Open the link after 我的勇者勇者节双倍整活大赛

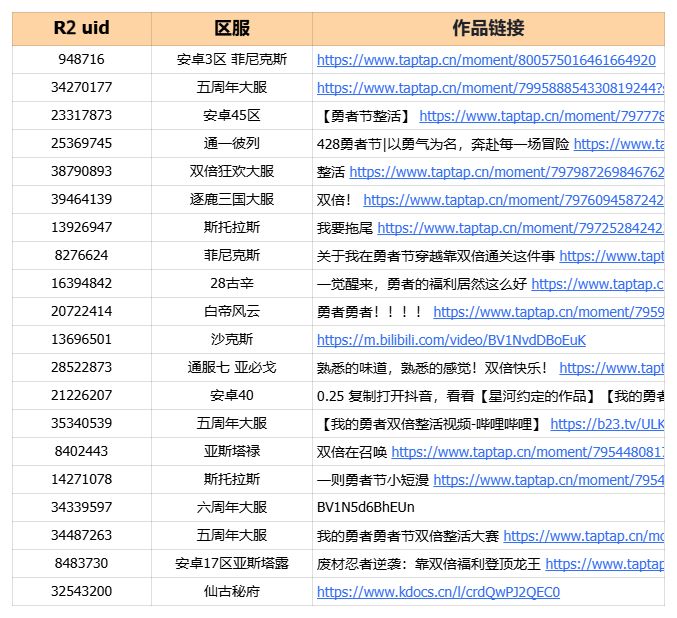coord(584,536)
